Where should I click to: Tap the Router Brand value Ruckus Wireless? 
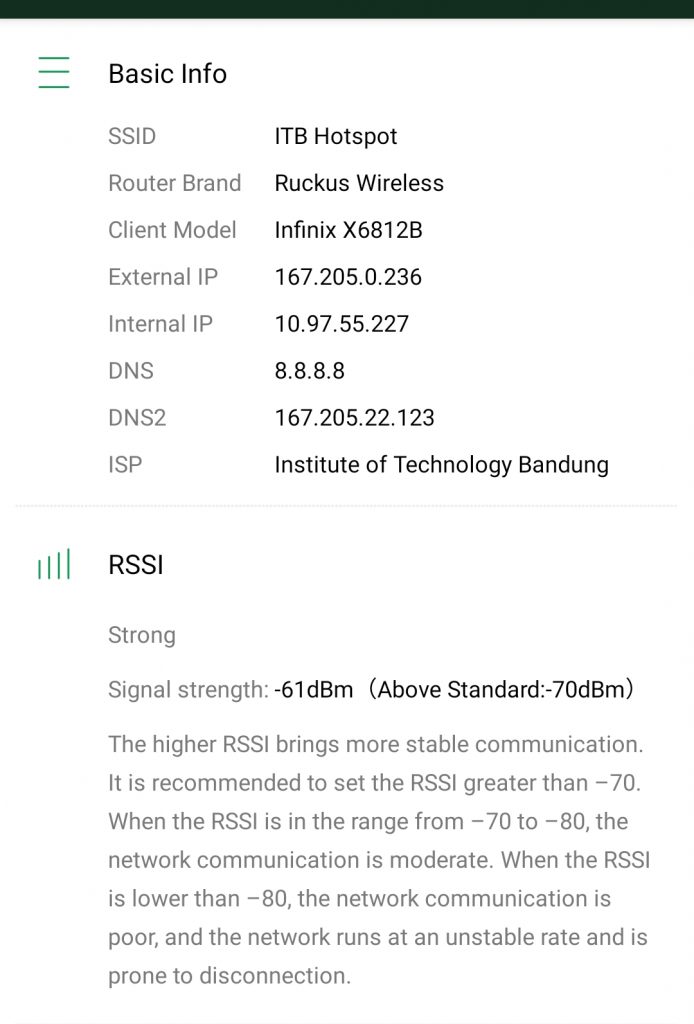[x=359, y=183]
